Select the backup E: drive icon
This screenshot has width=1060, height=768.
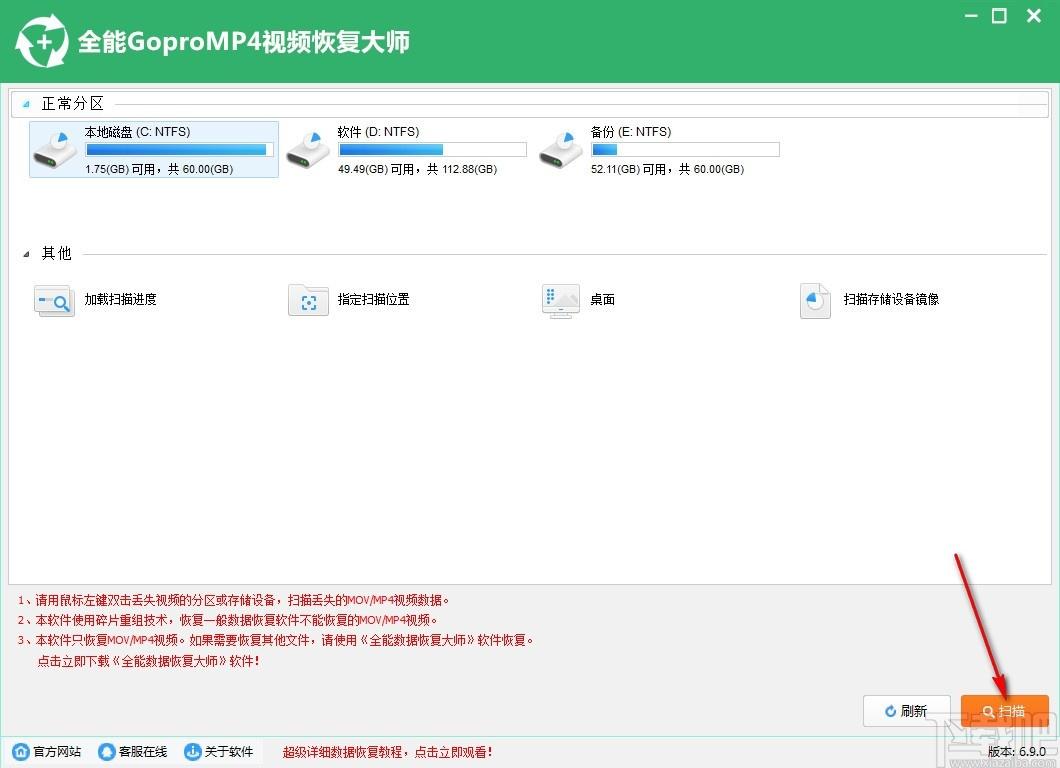tap(560, 150)
